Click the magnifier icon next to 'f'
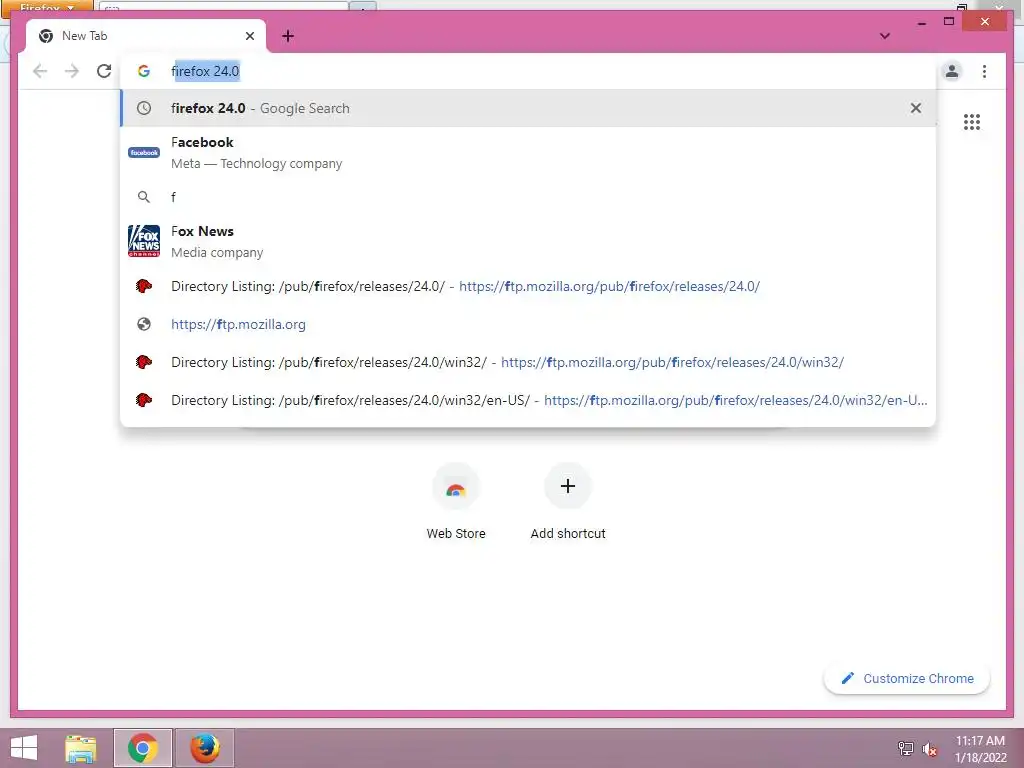This screenshot has height=768, width=1024. tap(144, 197)
